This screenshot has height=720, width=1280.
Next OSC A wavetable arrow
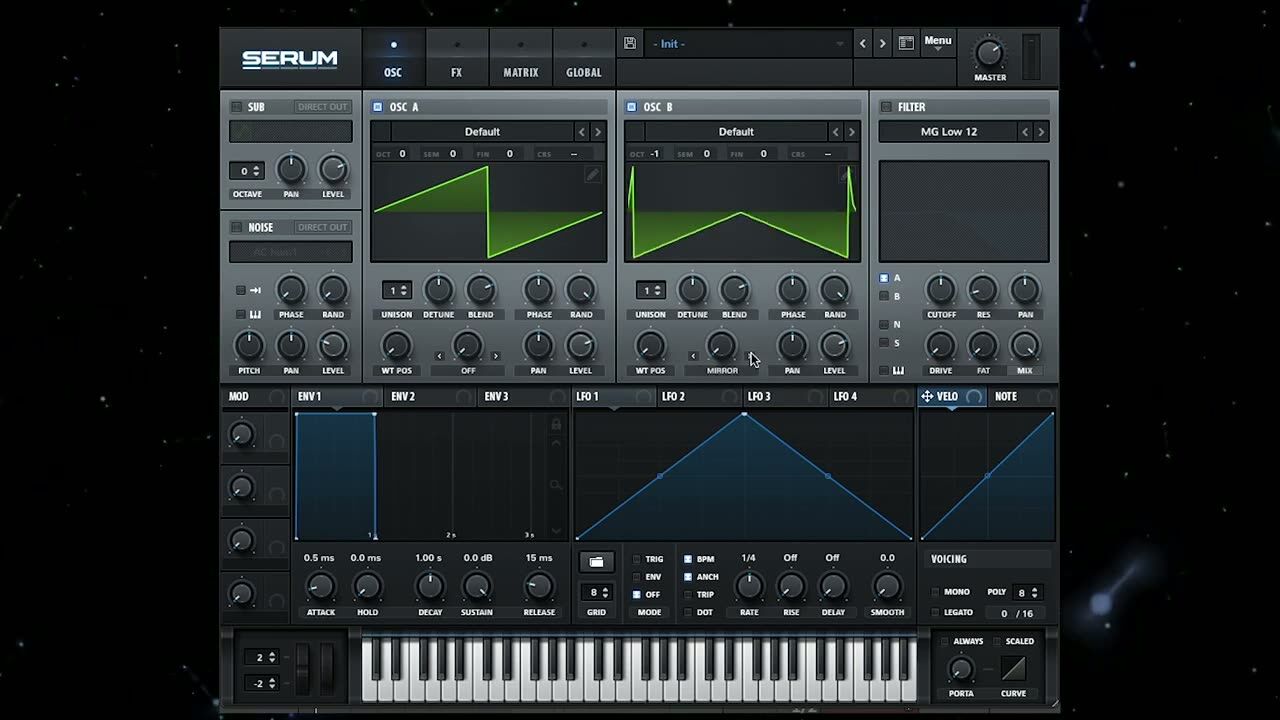(x=598, y=132)
